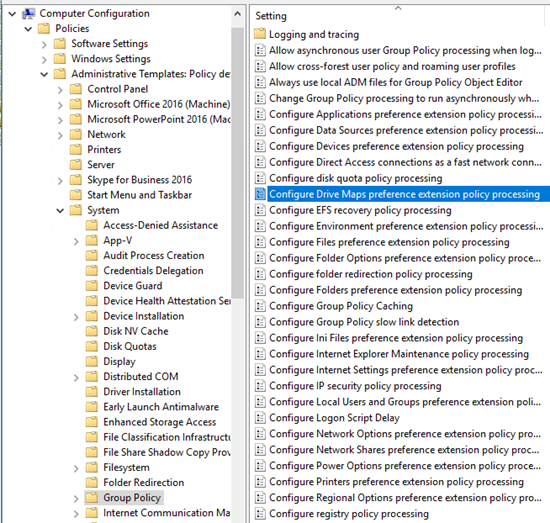Click the Logging and tracing folder icon
The image size is (550, 523).
coord(260,34)
